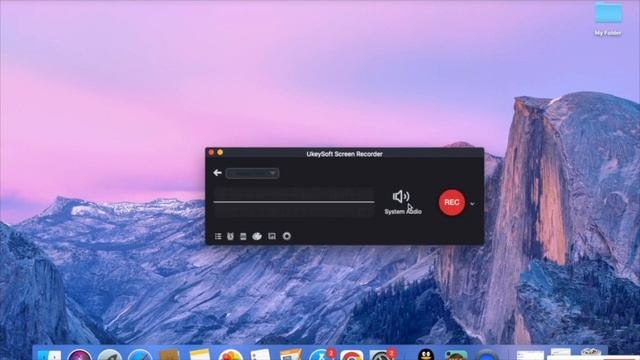Open the dropdown arrow beside REC
640x360 pixels.
[x=472, y=204]
